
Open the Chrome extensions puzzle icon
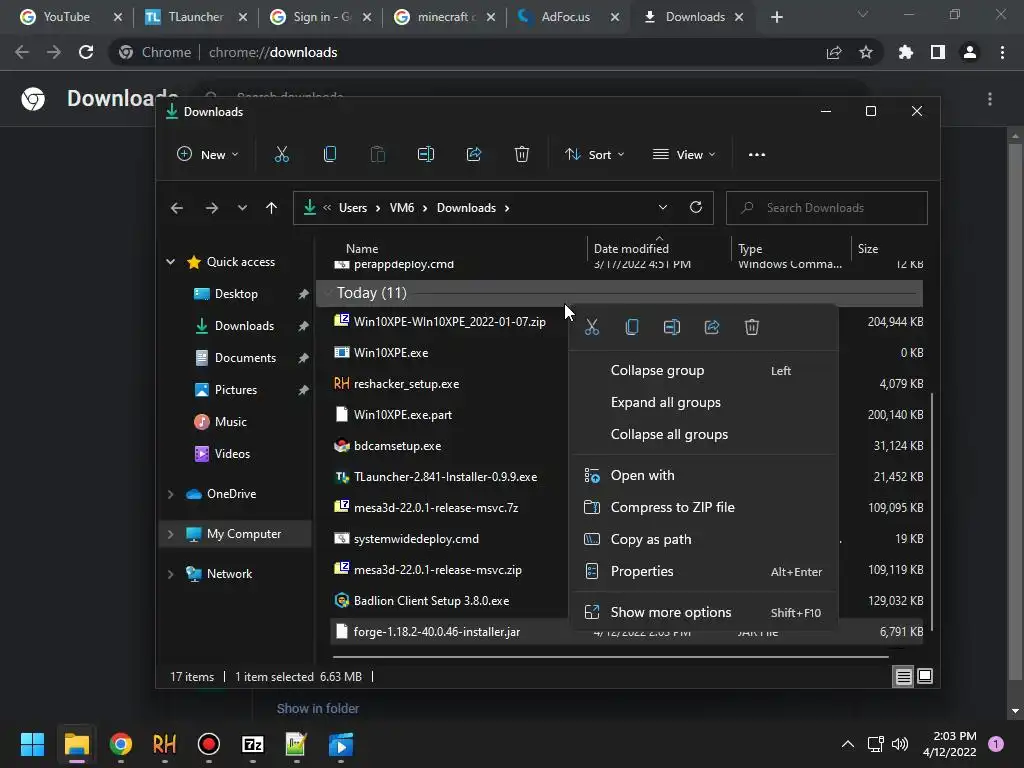[906, 52]
